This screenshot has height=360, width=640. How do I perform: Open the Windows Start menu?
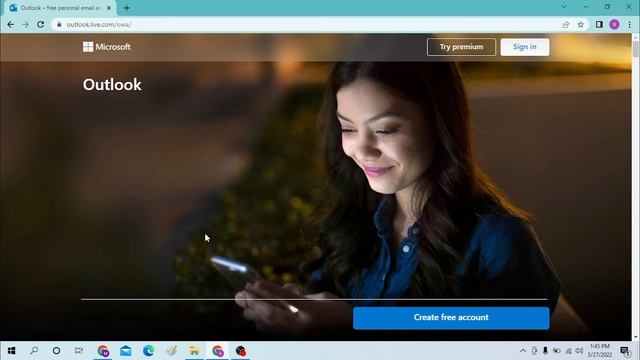(x=11, y=351)
